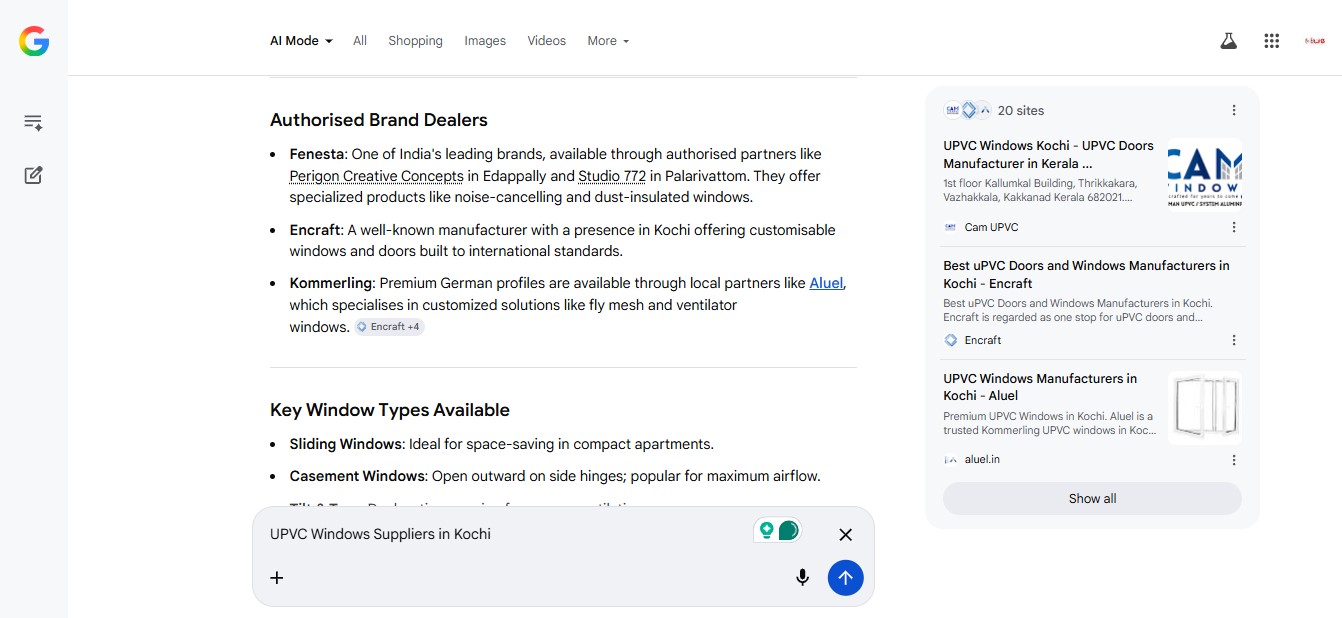Click the search field with UPVC Windows Suppliers

click(505, 534)
